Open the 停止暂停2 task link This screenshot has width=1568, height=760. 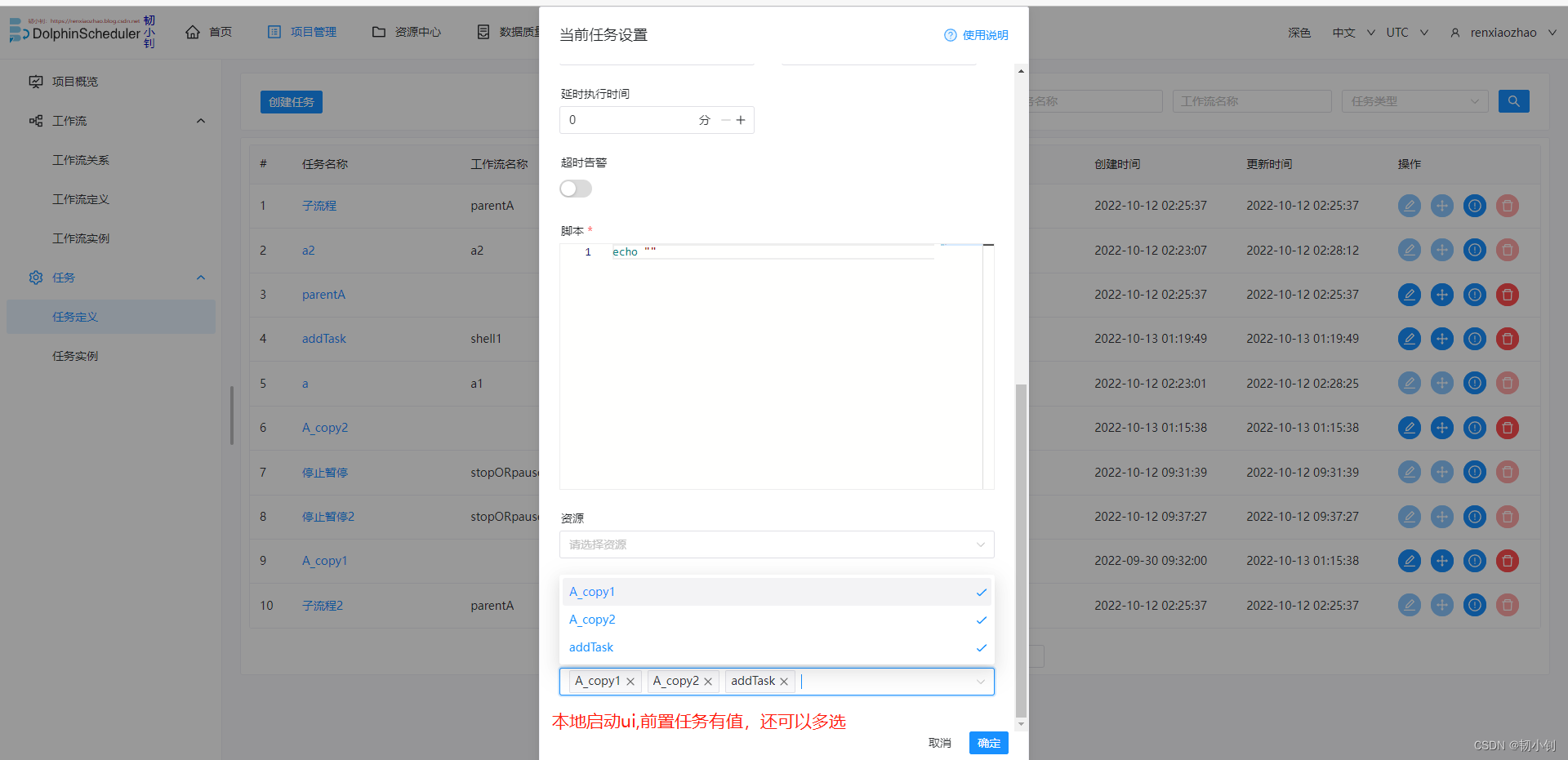[328, 517]
